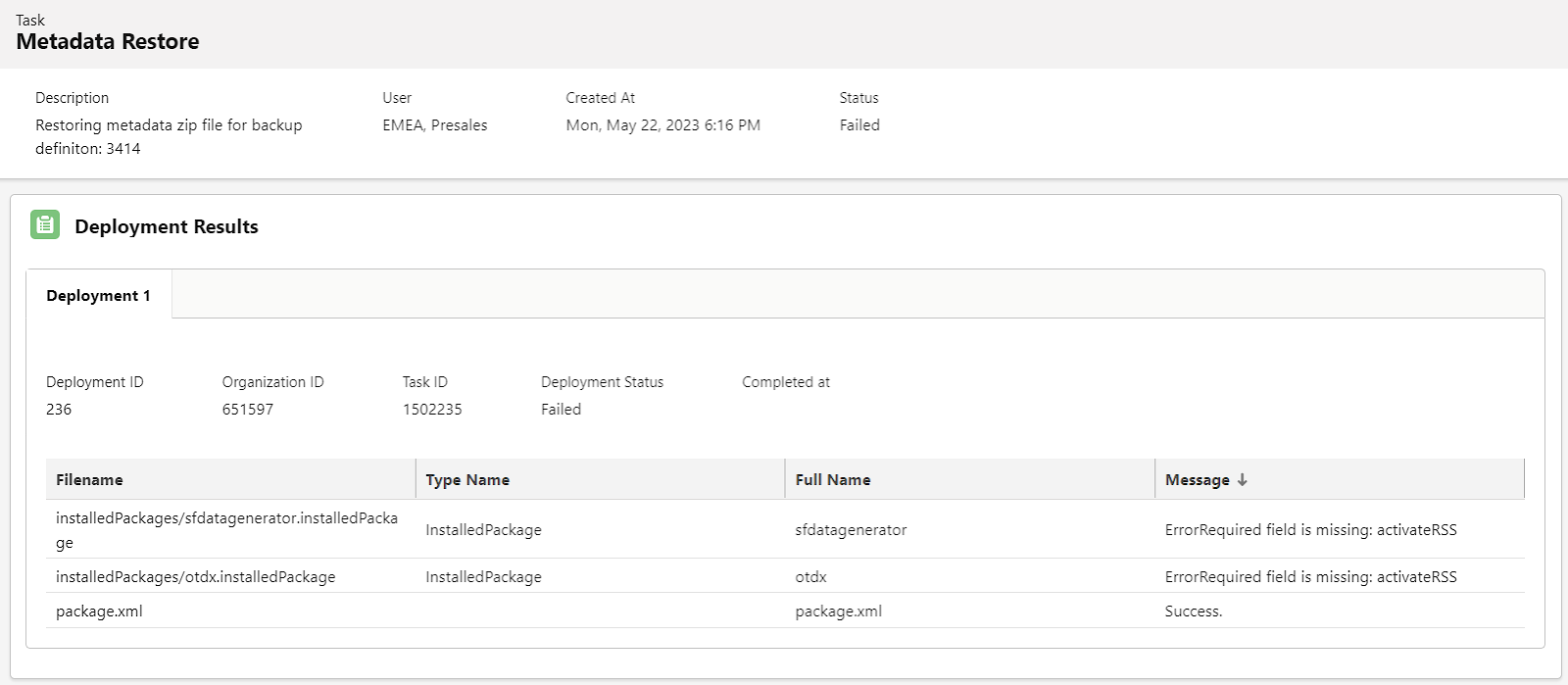Open the Deployment 1 tab
Viewport: 1568px width, 685px height.
coord(98,296)
